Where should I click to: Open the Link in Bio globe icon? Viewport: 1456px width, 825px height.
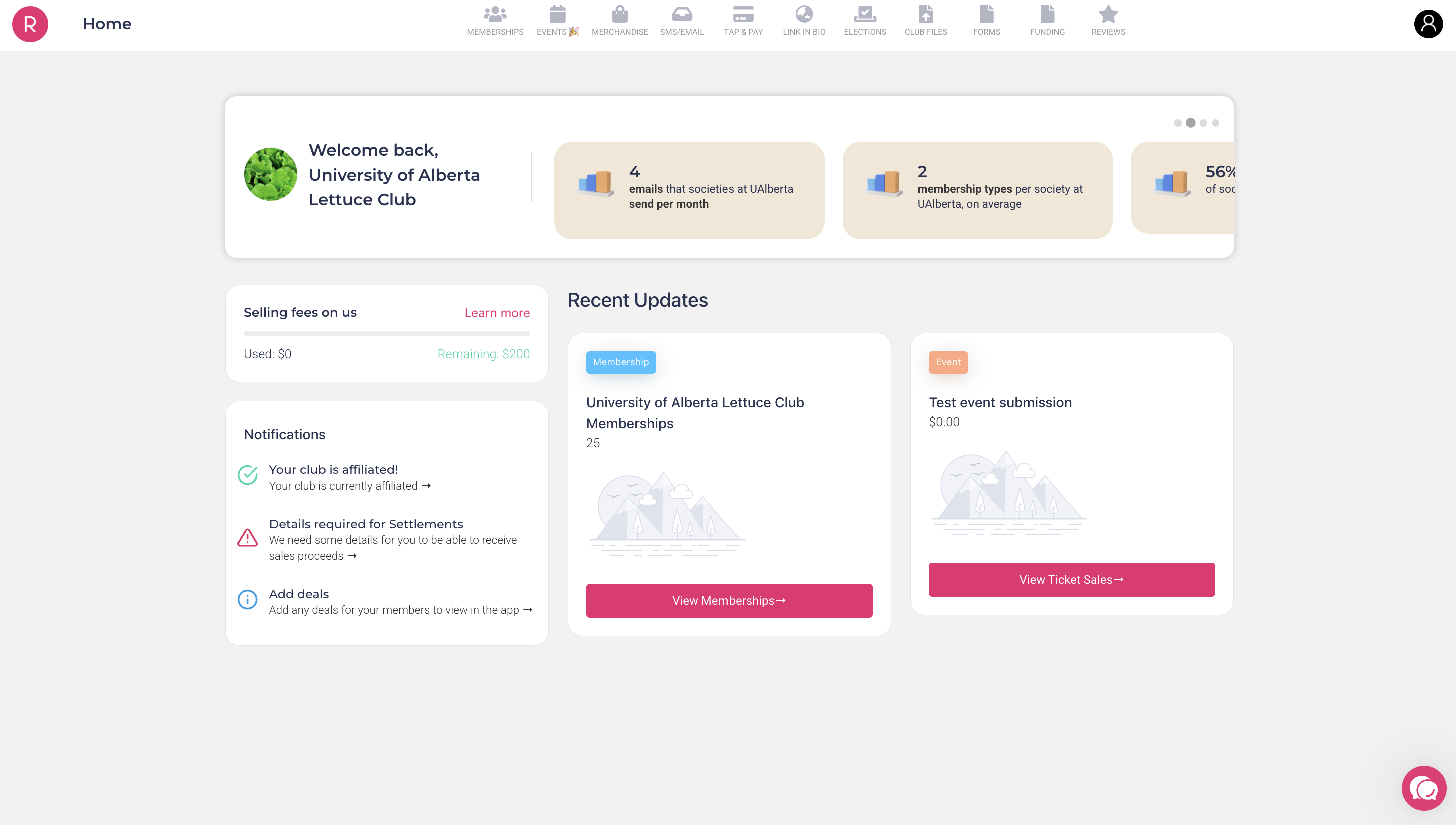tap(804, 14)
